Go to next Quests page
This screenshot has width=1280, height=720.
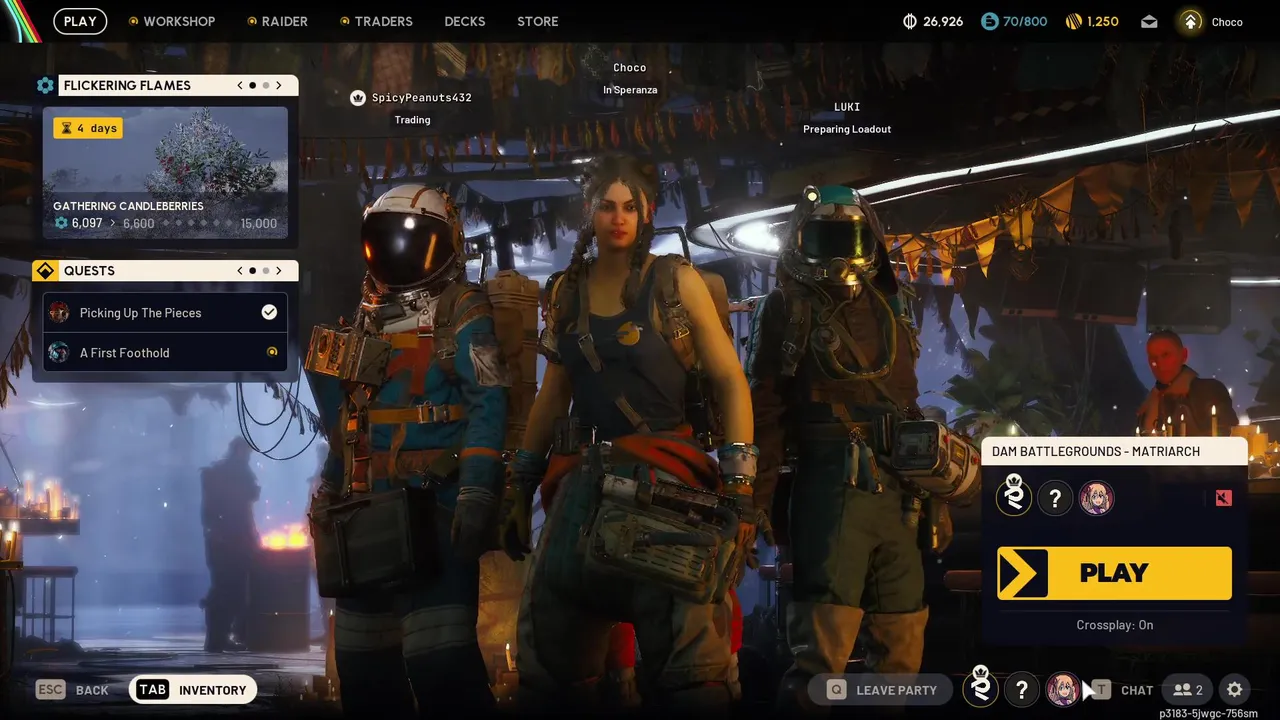click(x=279, y=271)
